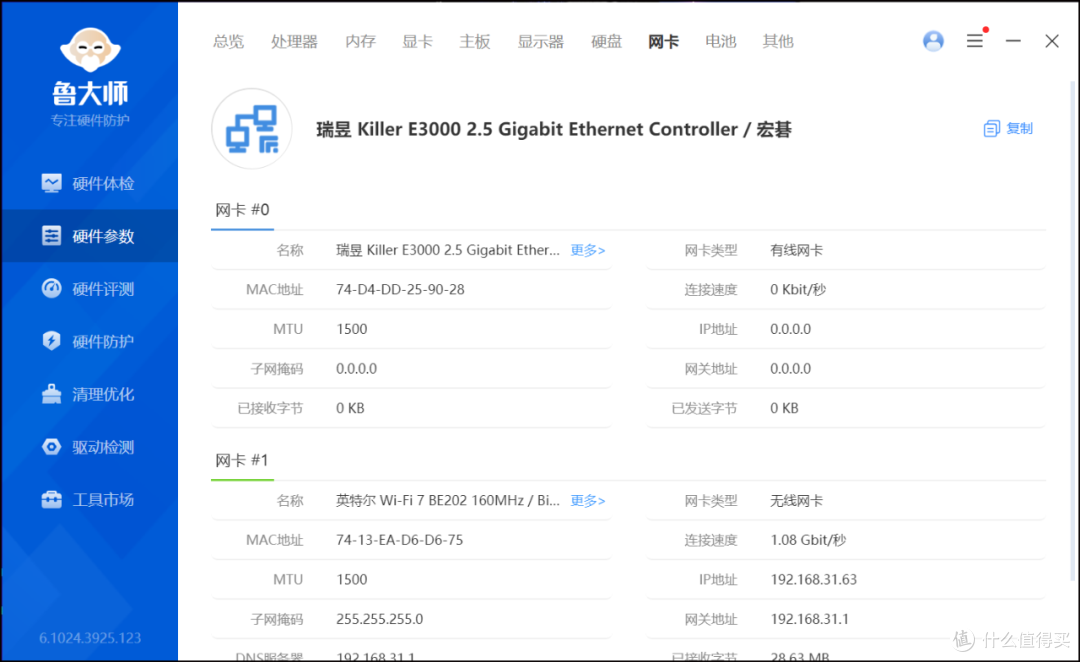Click the version number 6.1024.3925.123
The height and width of the screenshot is (662, 1080).
pyautogui.click(x=90, y=638)
